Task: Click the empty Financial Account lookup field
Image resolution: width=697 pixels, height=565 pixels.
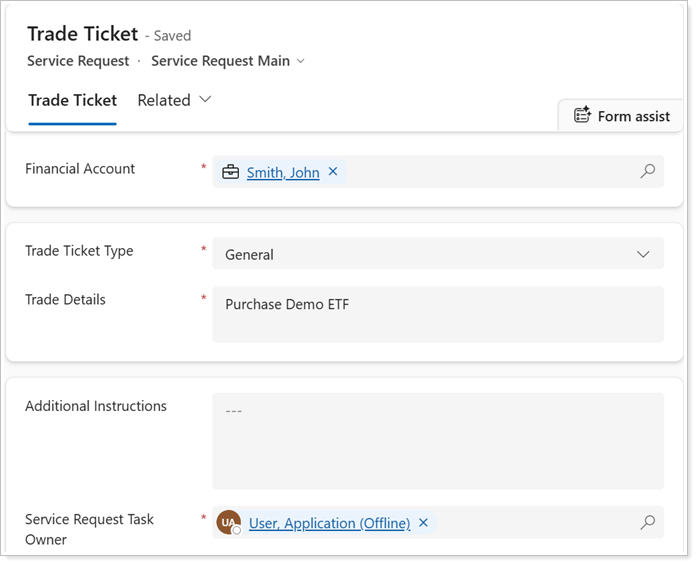Action: [x=491, y=172]
